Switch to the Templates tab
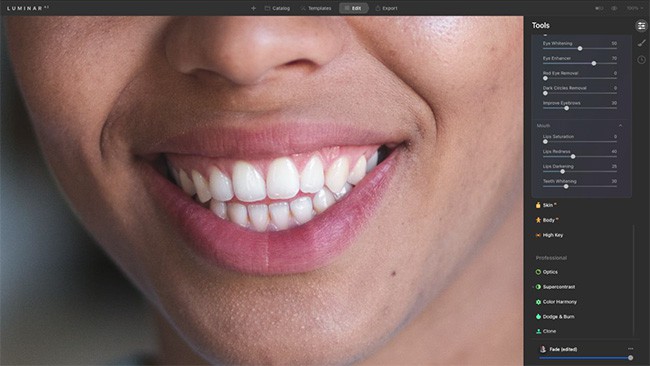Image resolution: width=650 pixels, height=366 pixels. point(316,8)
